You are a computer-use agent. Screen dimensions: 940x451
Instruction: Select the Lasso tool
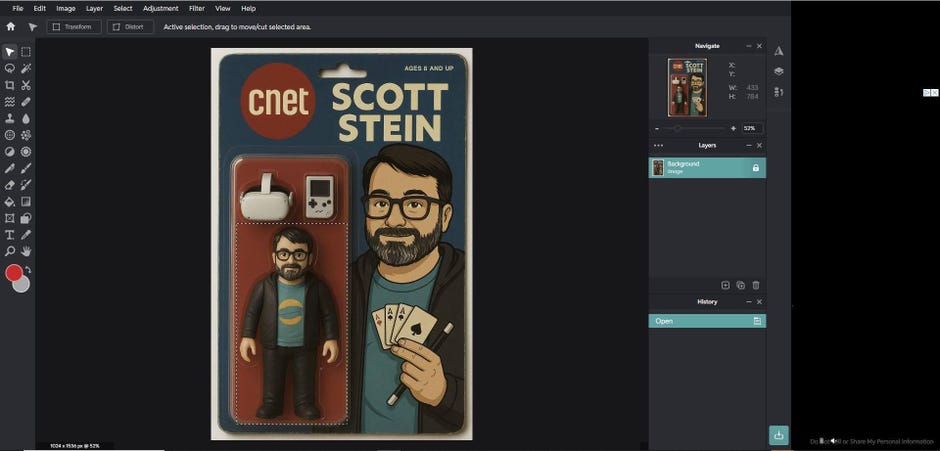click(x=10, y=68)
